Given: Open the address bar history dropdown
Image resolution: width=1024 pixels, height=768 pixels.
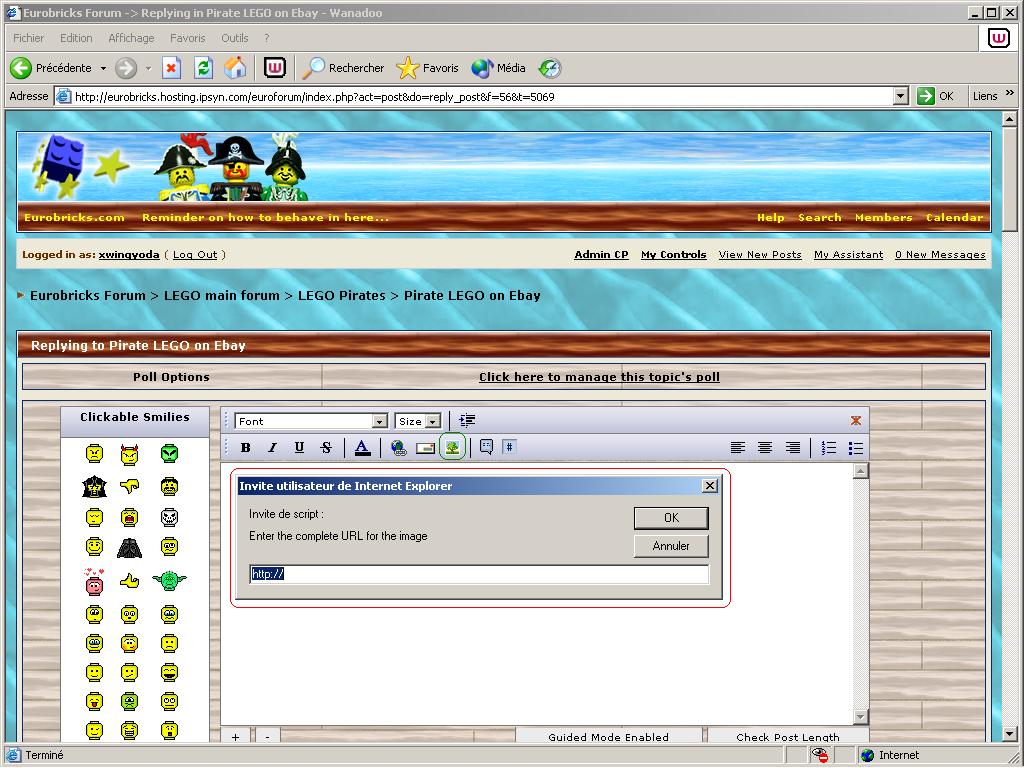Looking at the screenshot, I should [901, 96].
